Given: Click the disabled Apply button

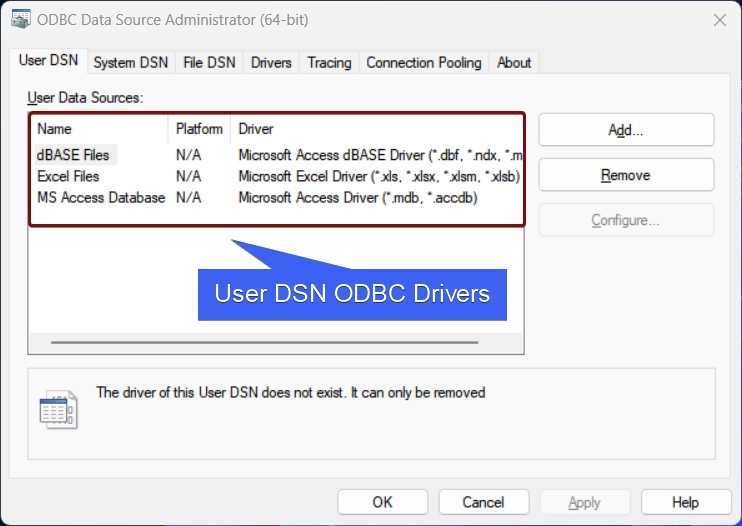Looking at the screenshot, I should (585, 502).
